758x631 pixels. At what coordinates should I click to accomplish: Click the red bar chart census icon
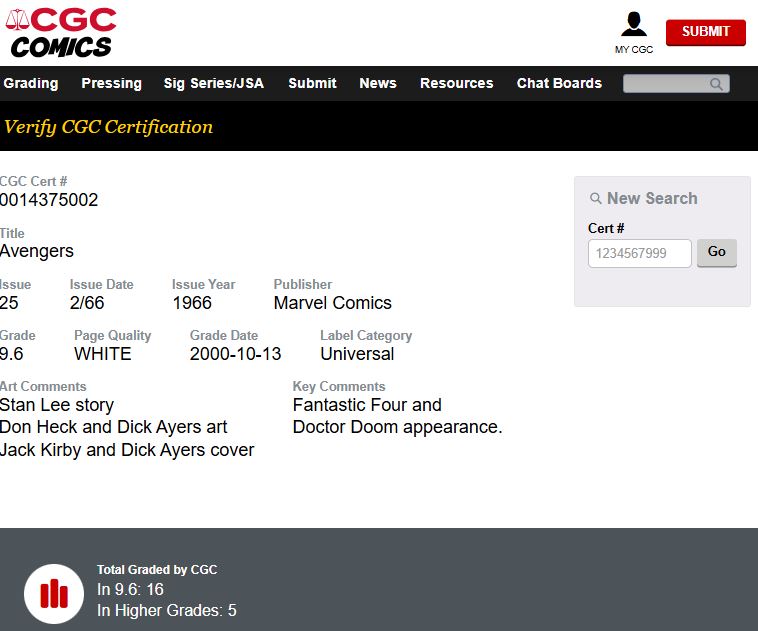54,593
